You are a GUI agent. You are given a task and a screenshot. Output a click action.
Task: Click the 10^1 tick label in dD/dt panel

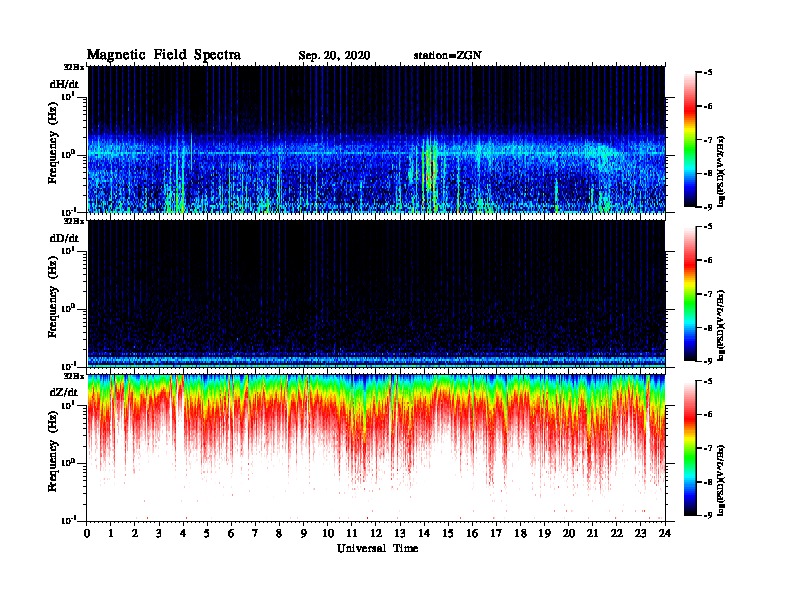tap(69, 251)
